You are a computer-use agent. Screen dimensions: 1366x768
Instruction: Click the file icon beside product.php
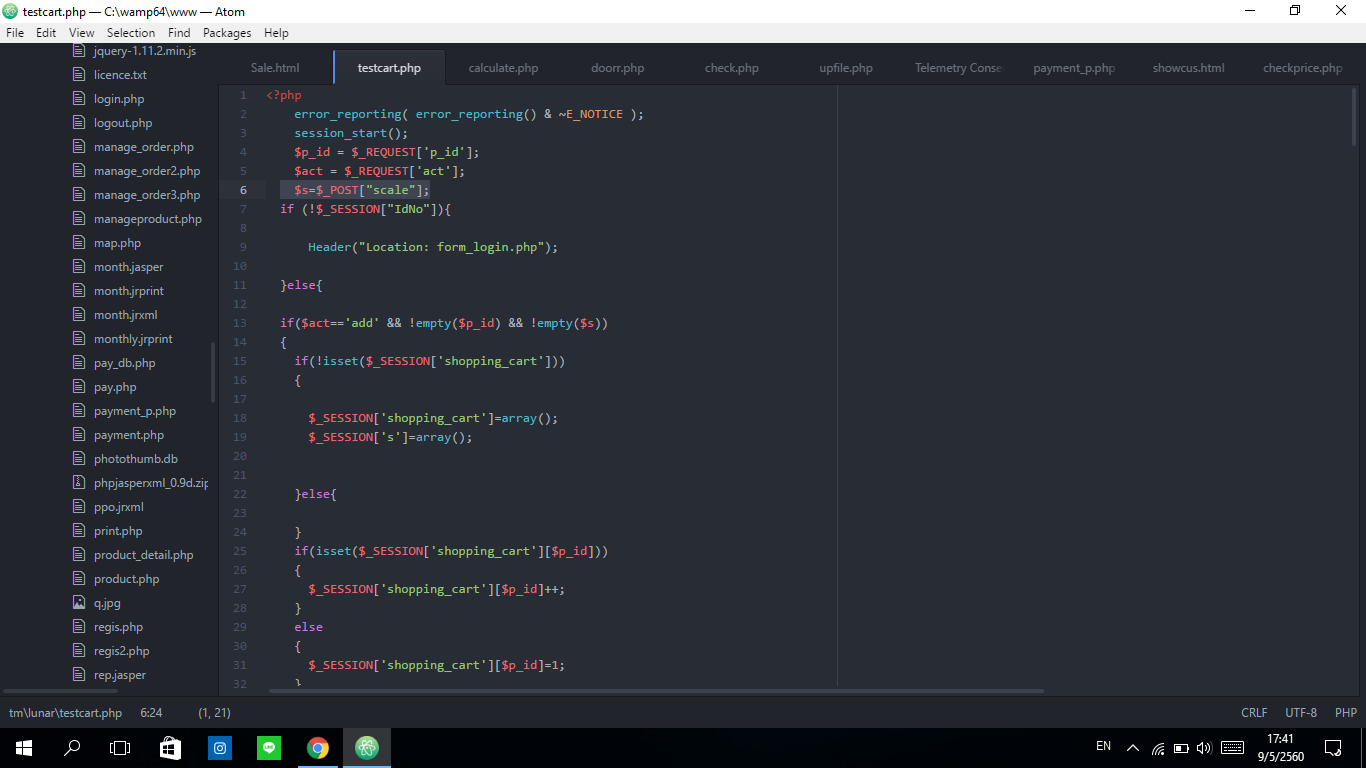tap(79, 579)
